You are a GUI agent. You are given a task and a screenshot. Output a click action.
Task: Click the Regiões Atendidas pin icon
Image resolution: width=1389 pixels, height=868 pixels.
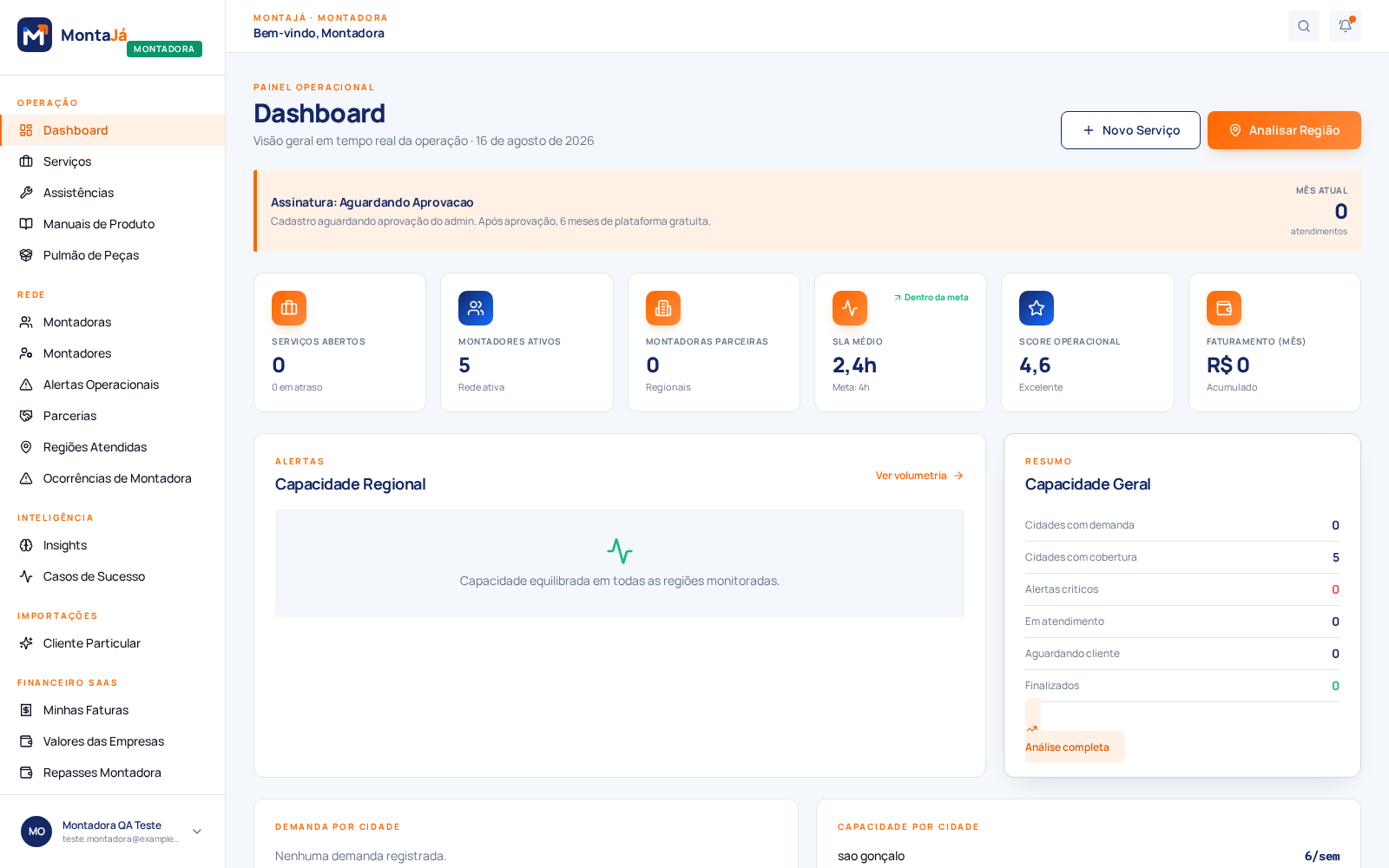pyautogui.click(x=26, y=447)
